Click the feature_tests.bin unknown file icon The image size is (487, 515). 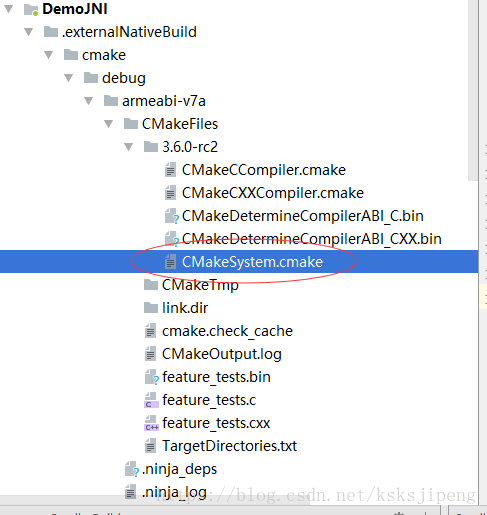[x=152, y=377]
